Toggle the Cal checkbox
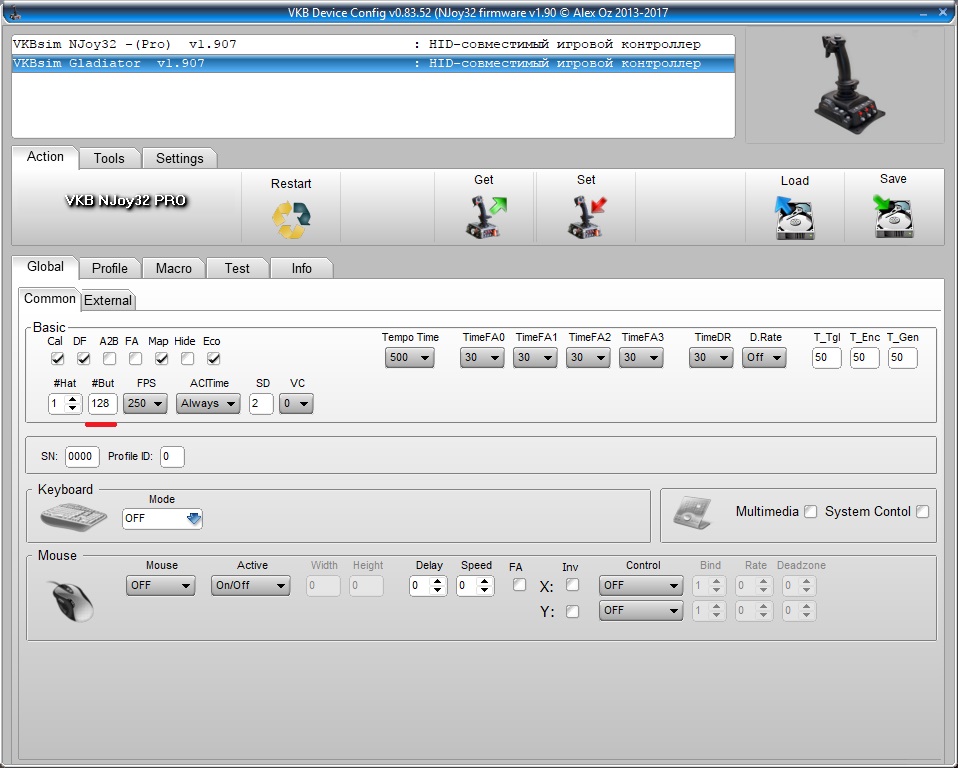This screenshot has width=958, height=768. 57,358
